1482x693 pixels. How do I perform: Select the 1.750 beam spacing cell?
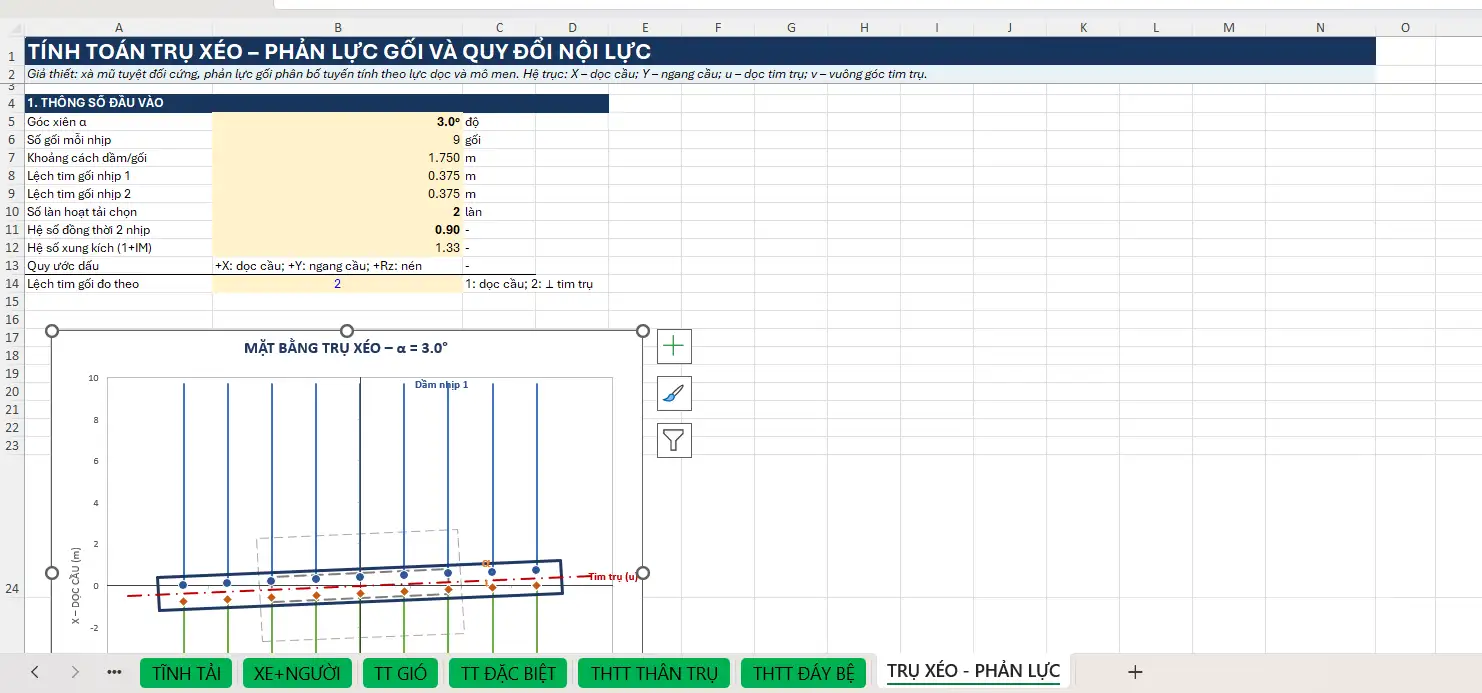(x=337, y=158)
